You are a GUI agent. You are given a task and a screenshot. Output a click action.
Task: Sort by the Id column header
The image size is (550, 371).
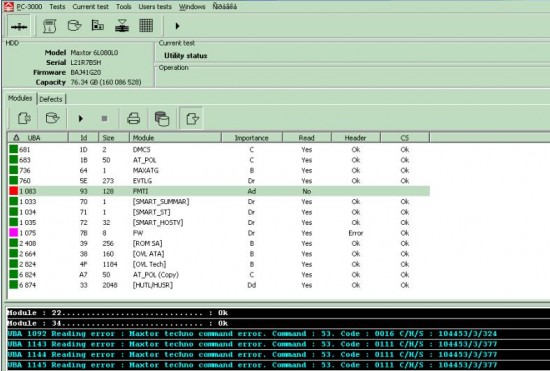tap(83, 138)
